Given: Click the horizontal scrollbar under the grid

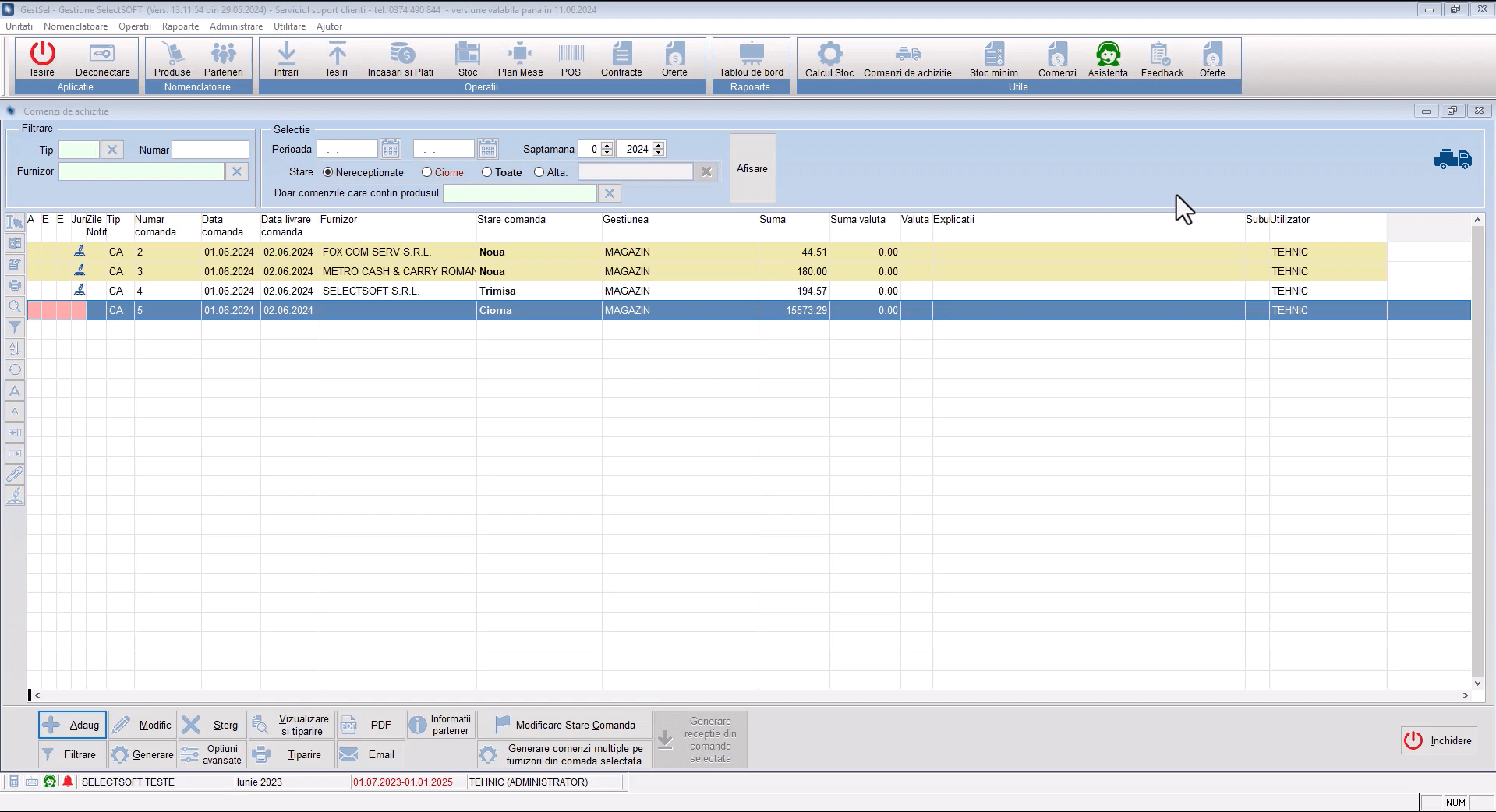Looking at the screenshot, I should click(x=748, y=695).
